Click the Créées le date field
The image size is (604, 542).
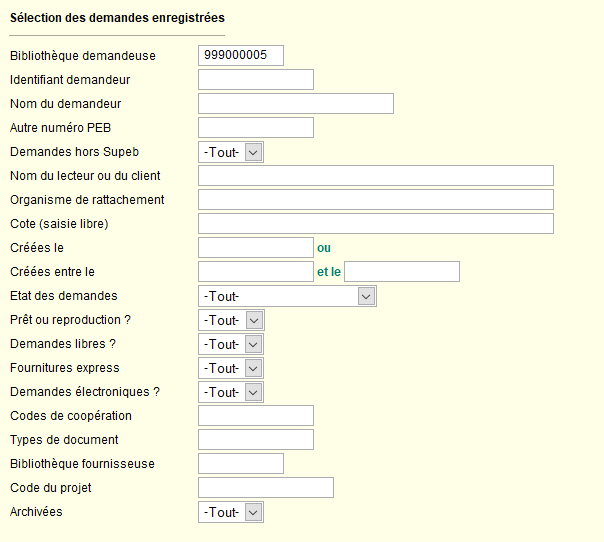pos(256,247)
